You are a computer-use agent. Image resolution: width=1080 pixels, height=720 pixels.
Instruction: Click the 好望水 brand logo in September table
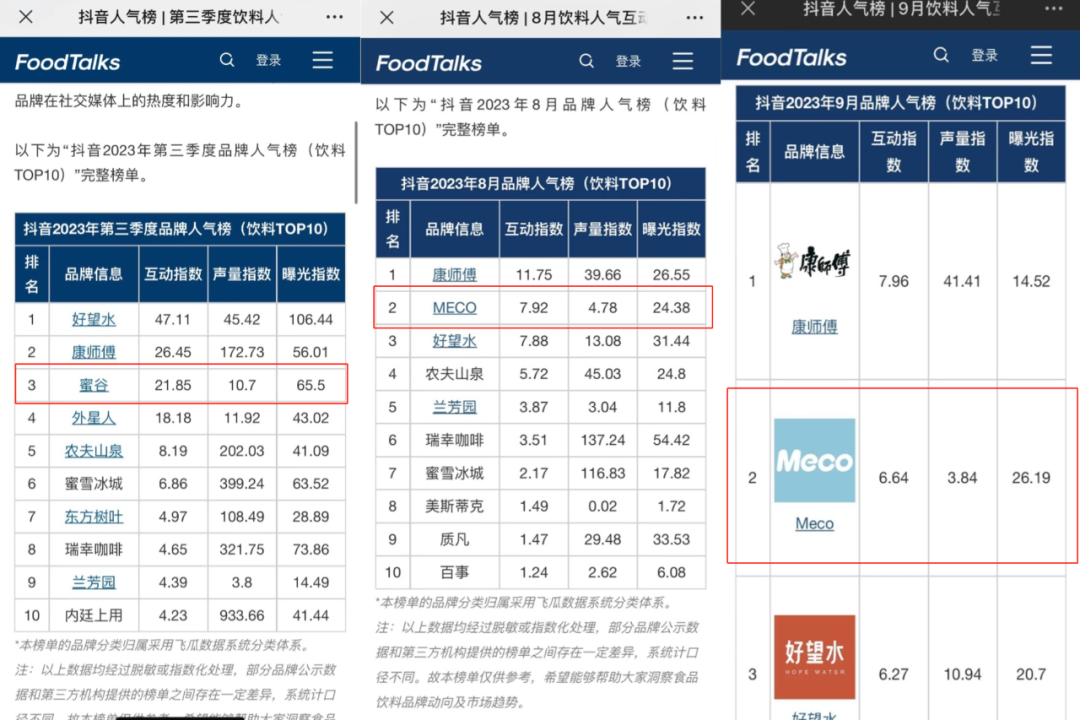[814, 657]
